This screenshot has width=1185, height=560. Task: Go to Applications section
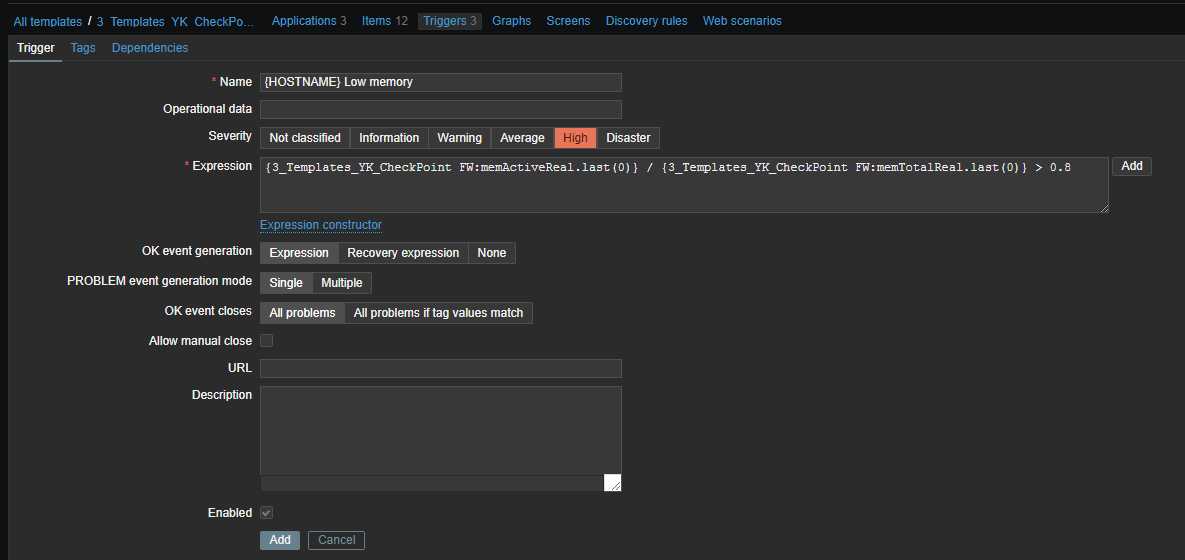pyautogui.click(x=309, y=20)
